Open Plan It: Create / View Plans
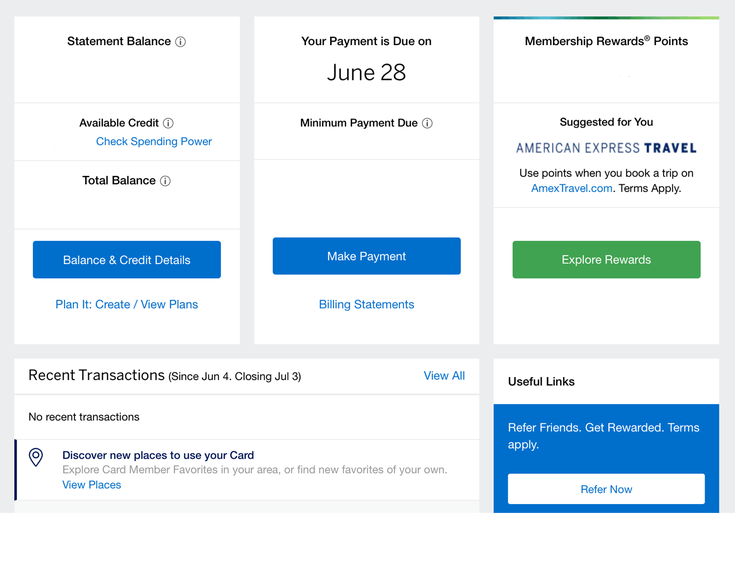This screenshot has height=567, width=735. click(x=127, y=305)
